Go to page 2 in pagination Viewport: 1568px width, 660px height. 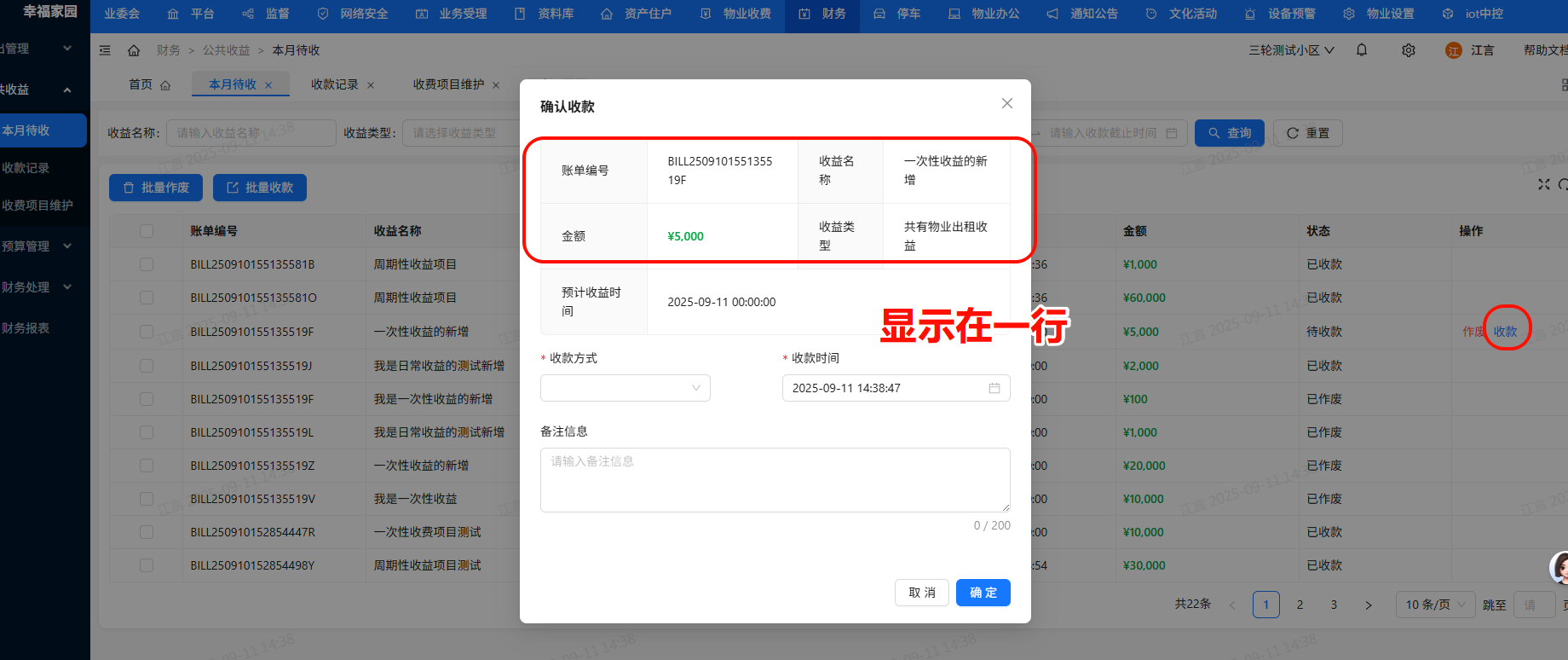1300,605
